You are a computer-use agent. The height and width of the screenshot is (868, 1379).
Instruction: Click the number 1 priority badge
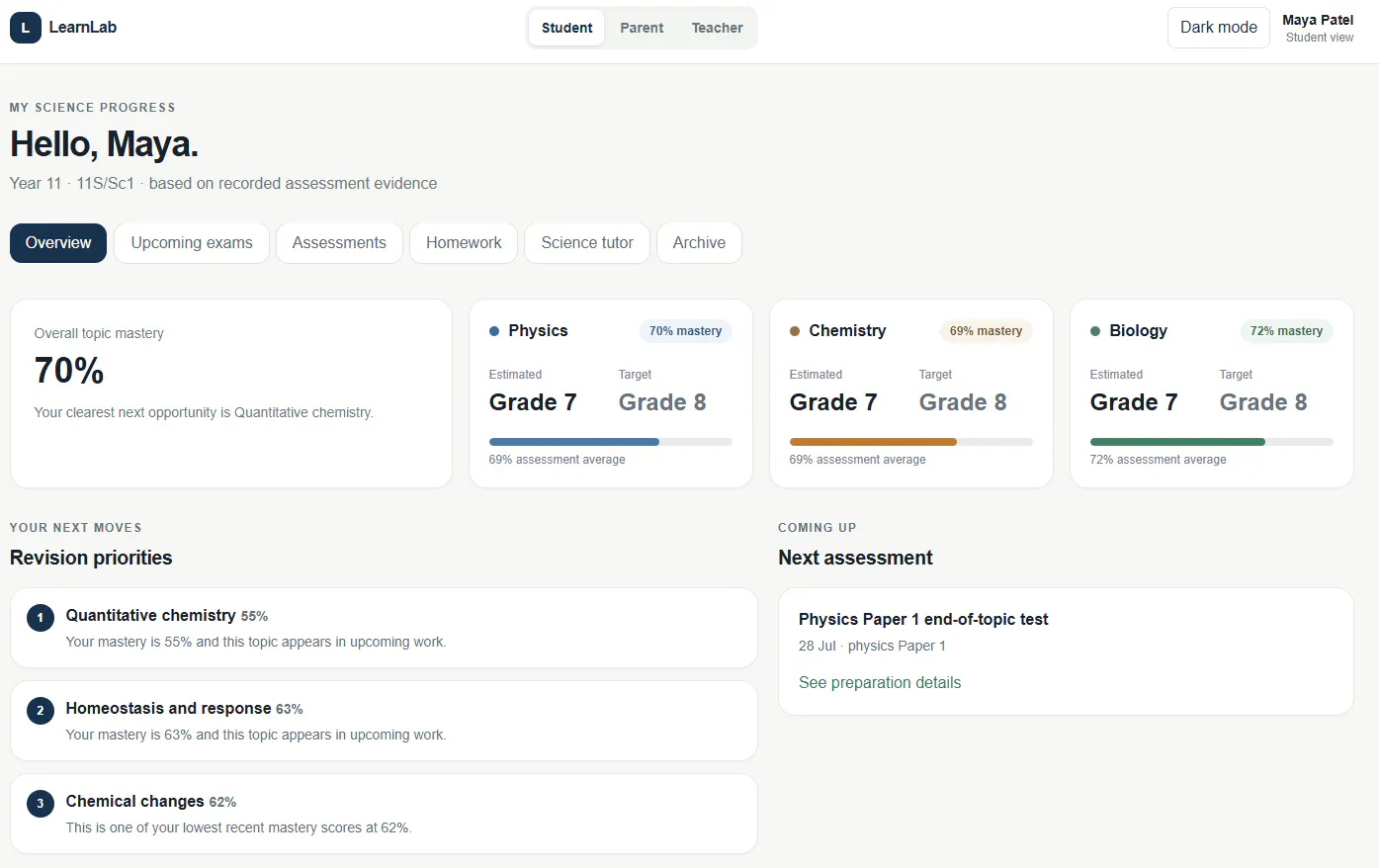click(x=41, y=618)
